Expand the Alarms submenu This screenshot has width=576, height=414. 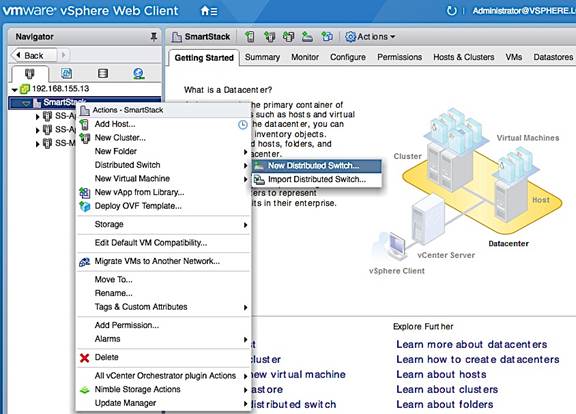point(245,339)
